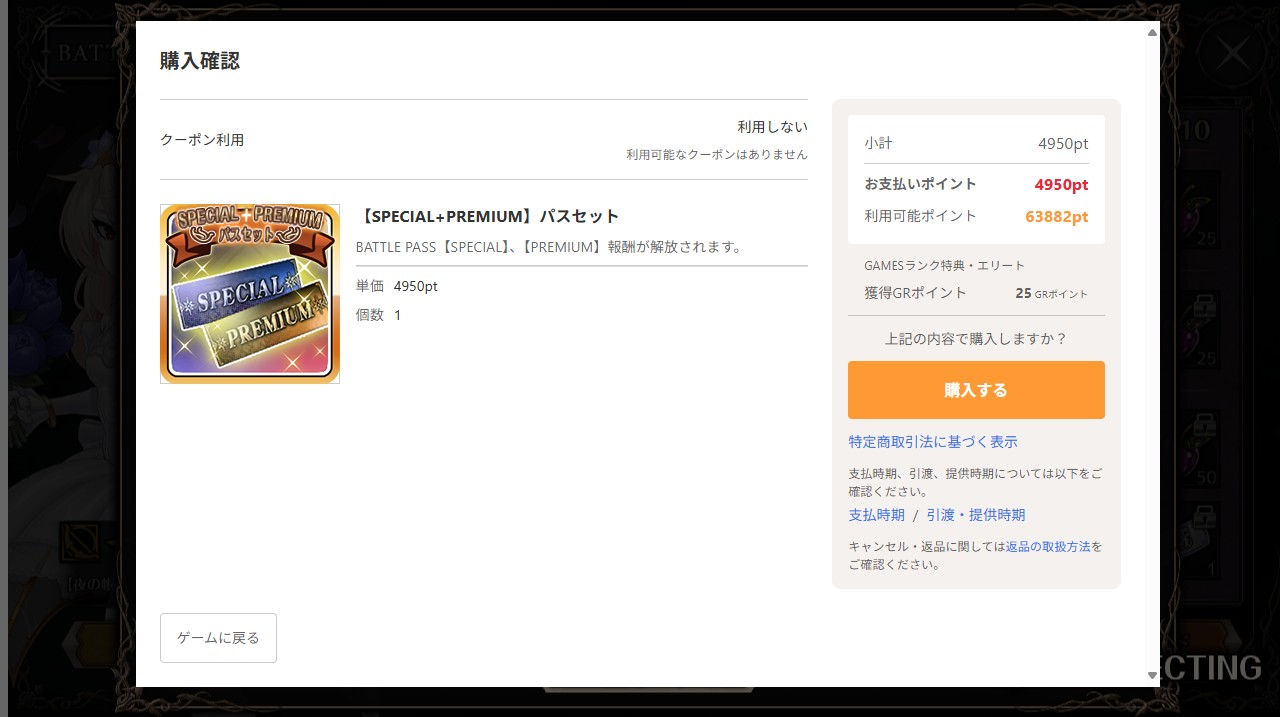Click the square item icon at lower left
Screen dimensions: 1280x717
[x=80, y=543]
